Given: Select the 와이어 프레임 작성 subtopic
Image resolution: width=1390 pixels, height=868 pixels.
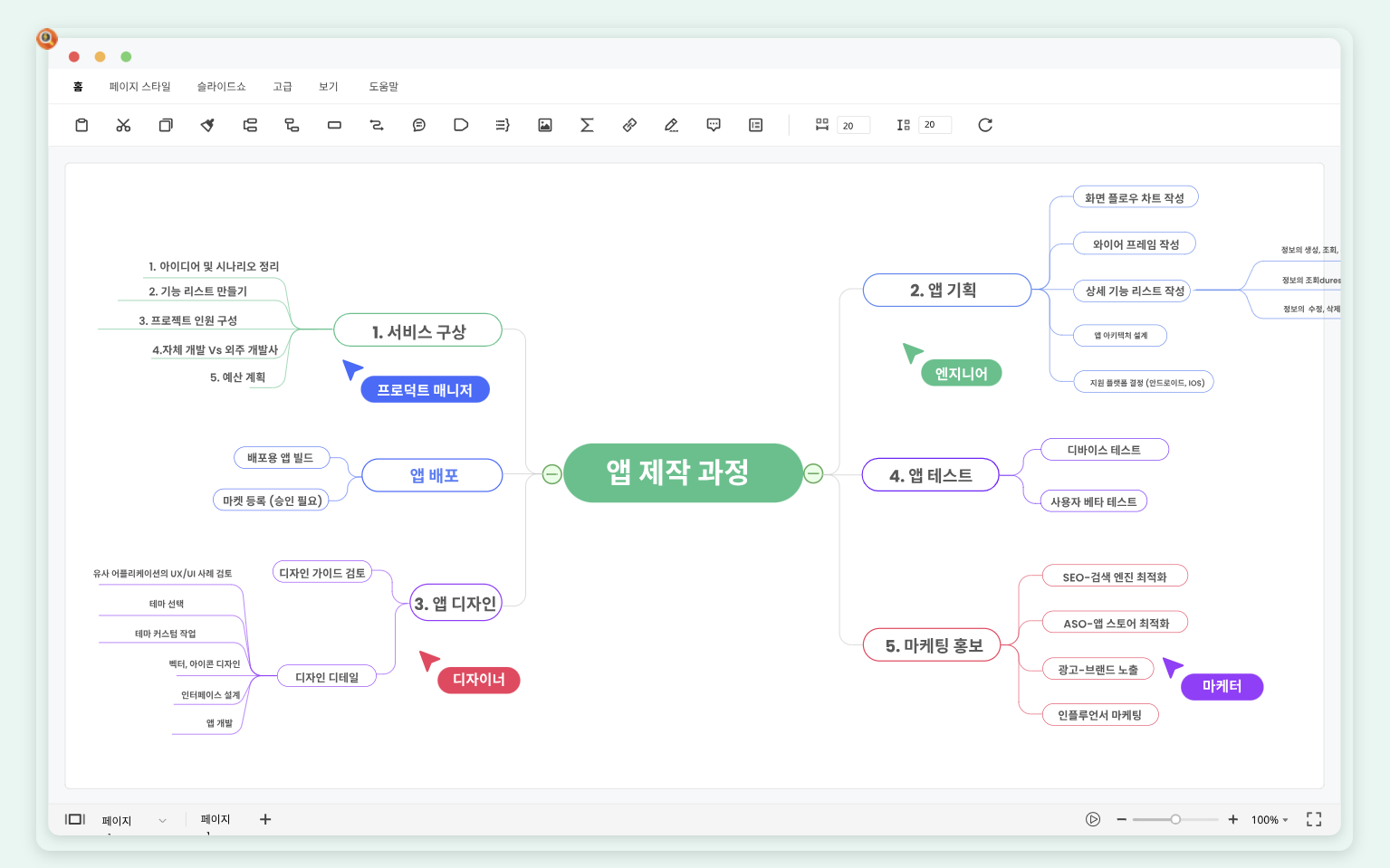Looking at the screenshot, I should [x=1135, y=243].
